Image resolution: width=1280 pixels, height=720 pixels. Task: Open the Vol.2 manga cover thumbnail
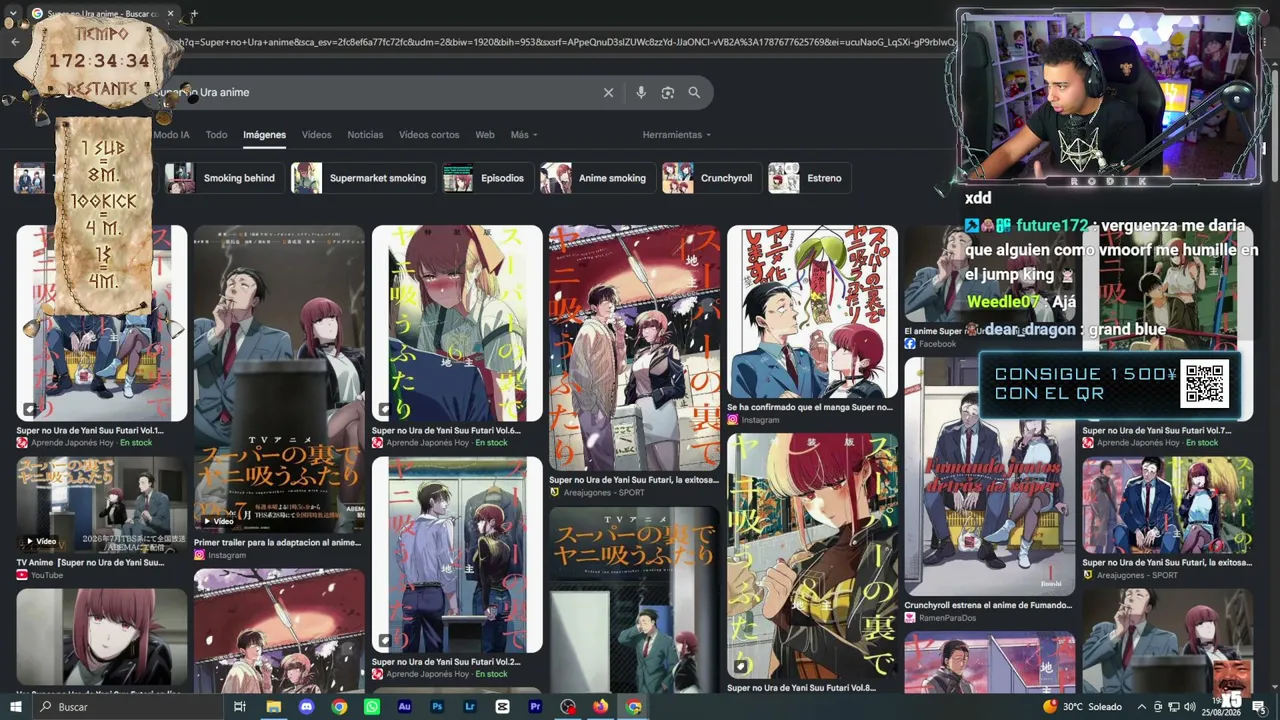457,555
